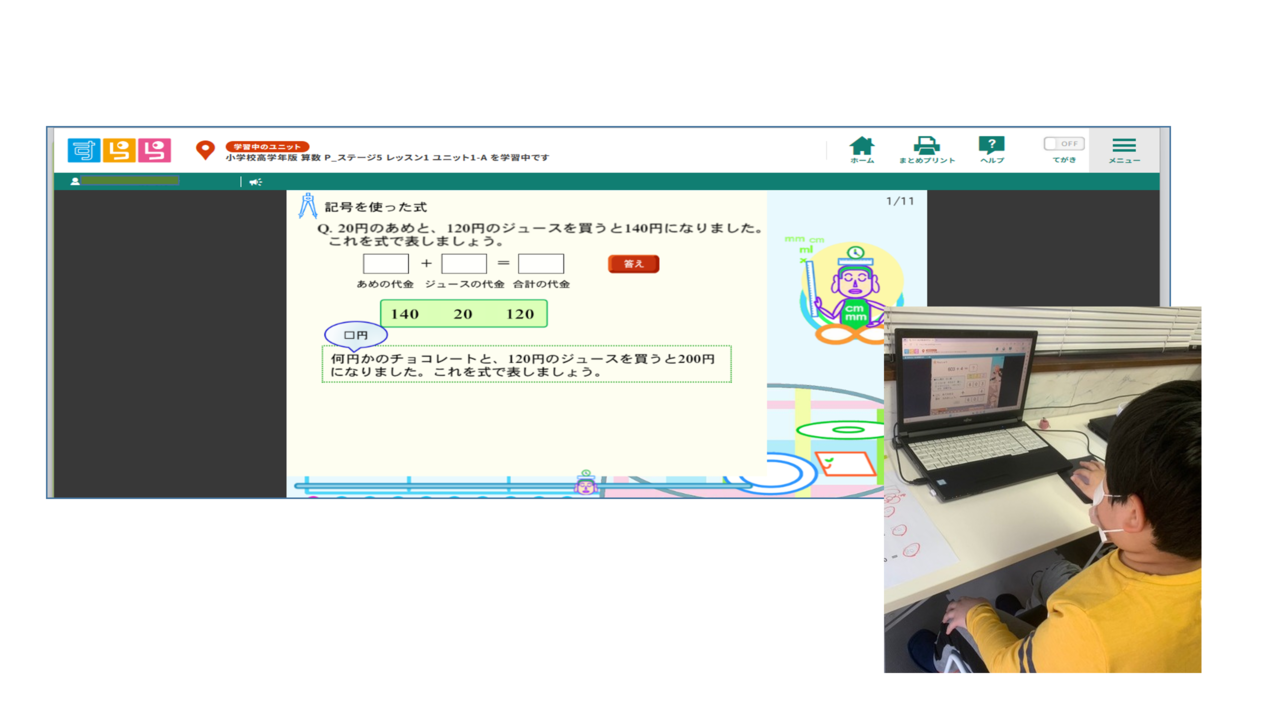Viewport: 1280px width, 720px height.
Task: Click the unit title 小学校高学年版 算数 text
Action: [x=387, y=158]
